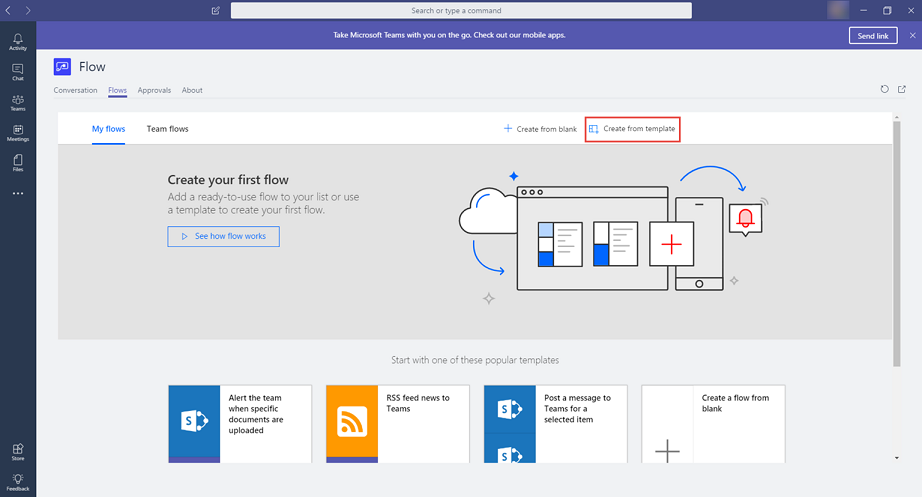922x497 pixels.
Task: Click See how flow works button
Action: [223, 236]
